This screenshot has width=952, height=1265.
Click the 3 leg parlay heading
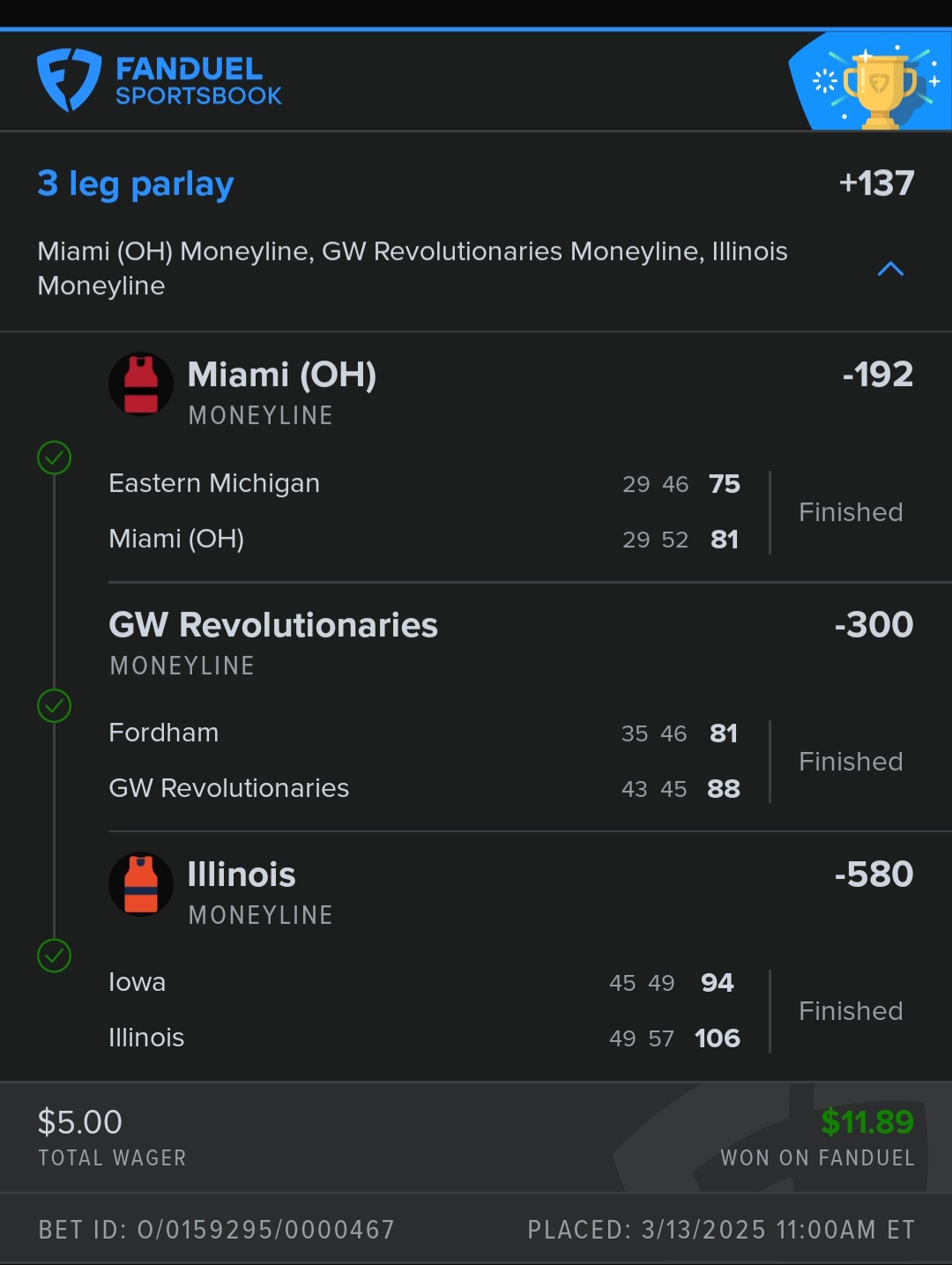point(136,183)
